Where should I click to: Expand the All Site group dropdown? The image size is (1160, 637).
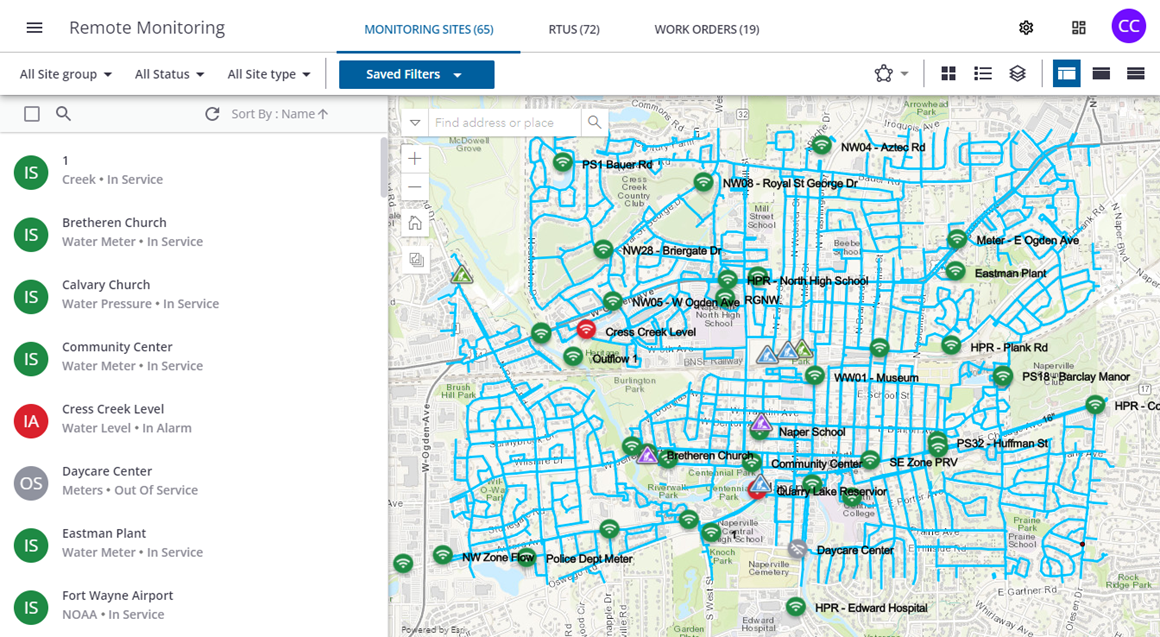click(x=66, y=74)
